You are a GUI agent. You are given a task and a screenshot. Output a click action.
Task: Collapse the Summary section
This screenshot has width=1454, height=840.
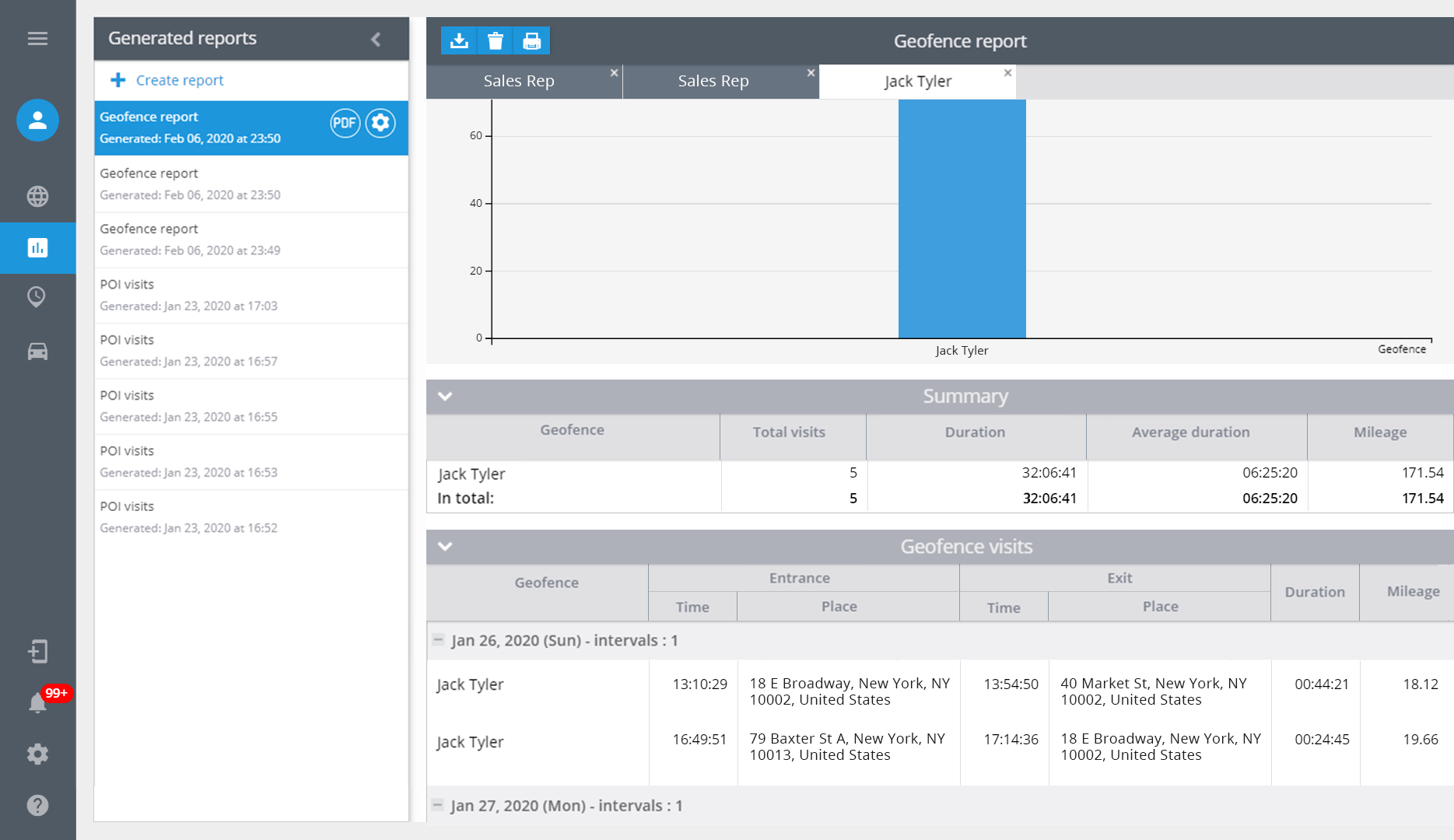click(445, 397)
